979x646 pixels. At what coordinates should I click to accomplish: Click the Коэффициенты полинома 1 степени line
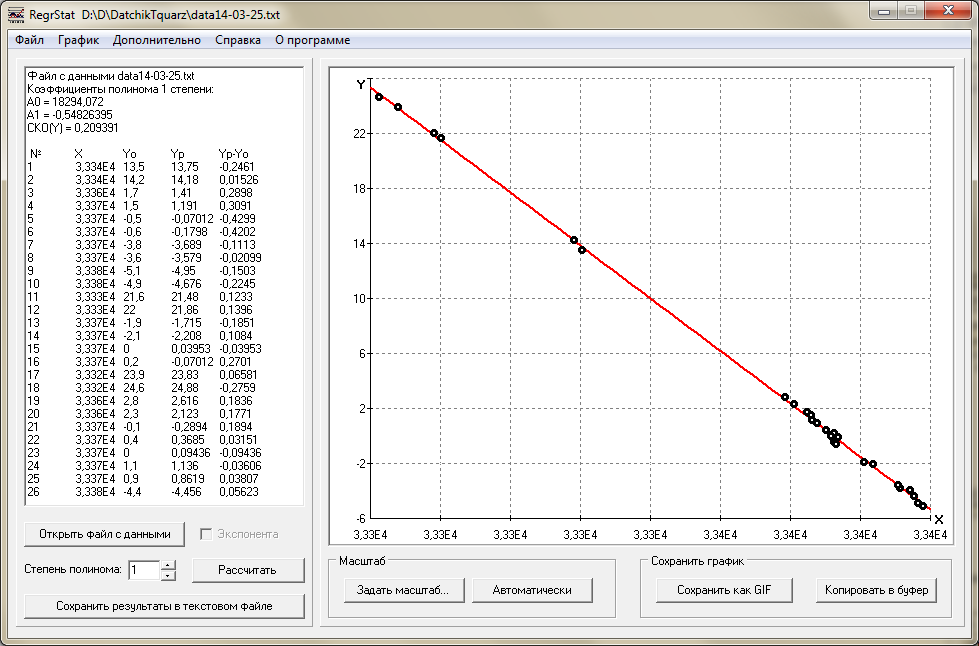121,89
